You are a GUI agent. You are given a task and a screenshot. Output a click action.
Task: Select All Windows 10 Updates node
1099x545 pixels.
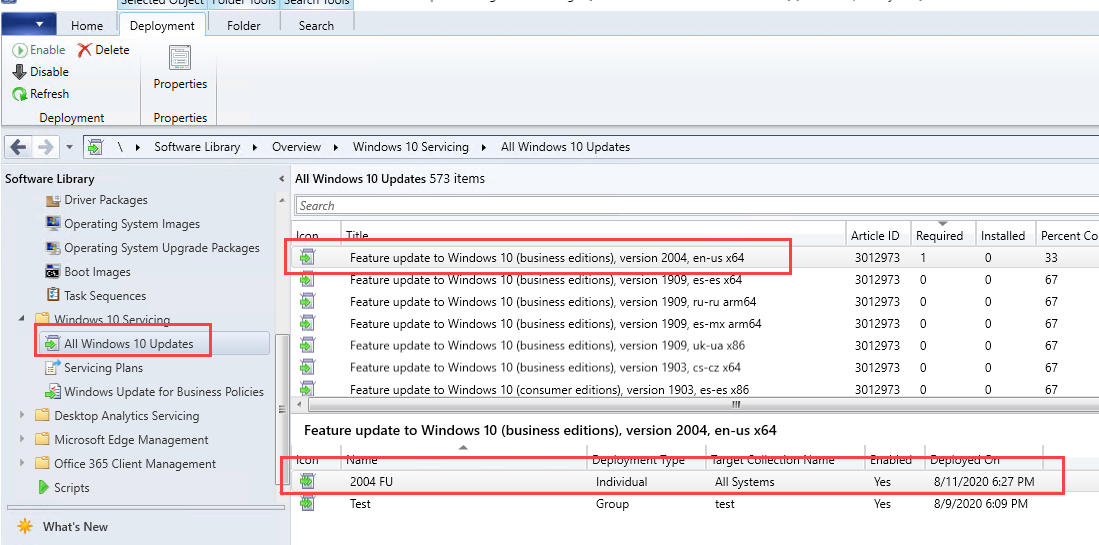tap(153, 343)
